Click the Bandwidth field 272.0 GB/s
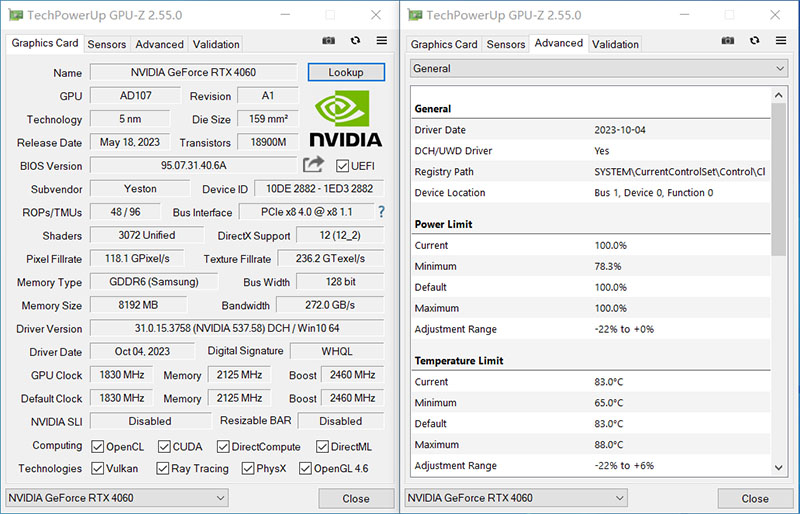Image resolution: width=800 pixels, height=514 pixels. coord(330,305)
